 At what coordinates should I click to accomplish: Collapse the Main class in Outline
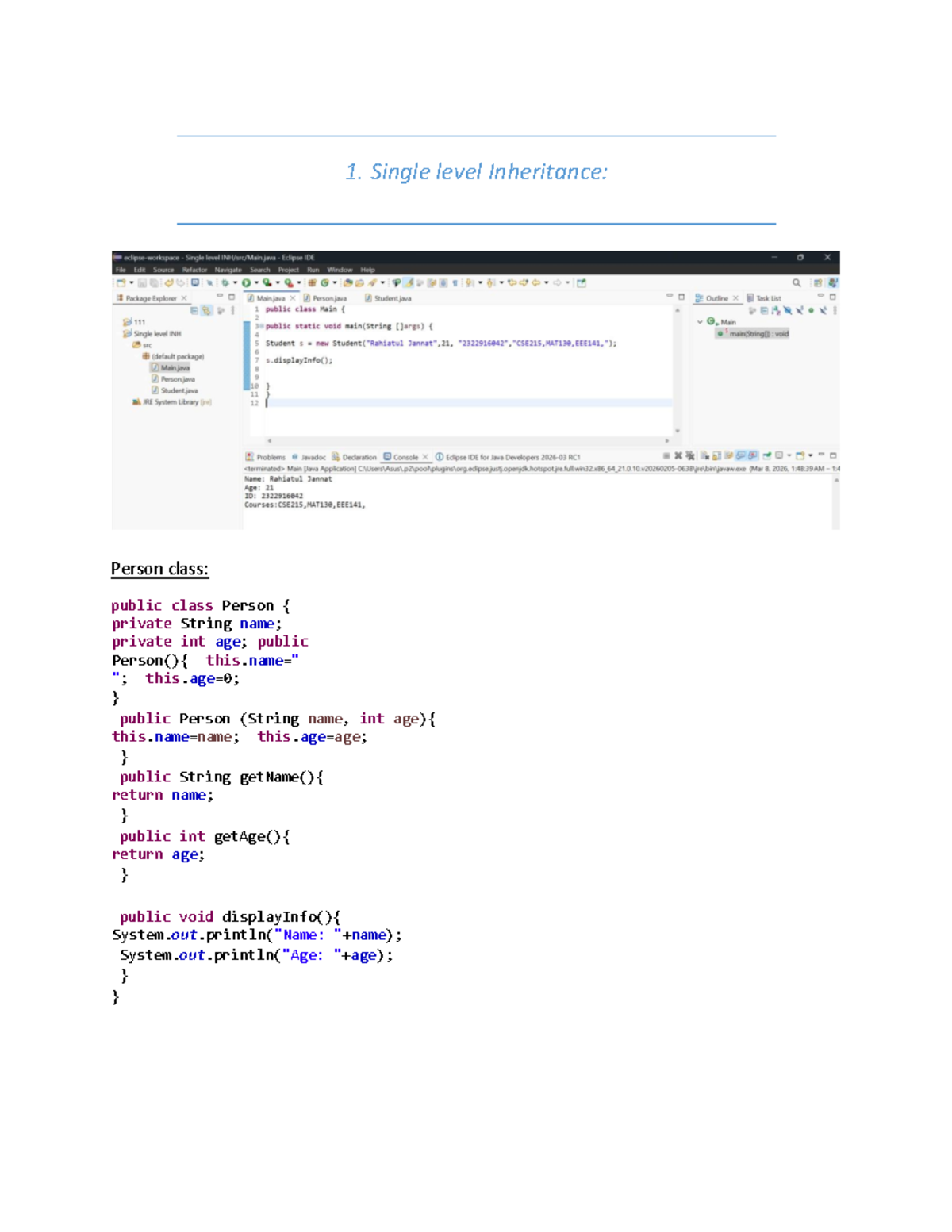[700, 321]
